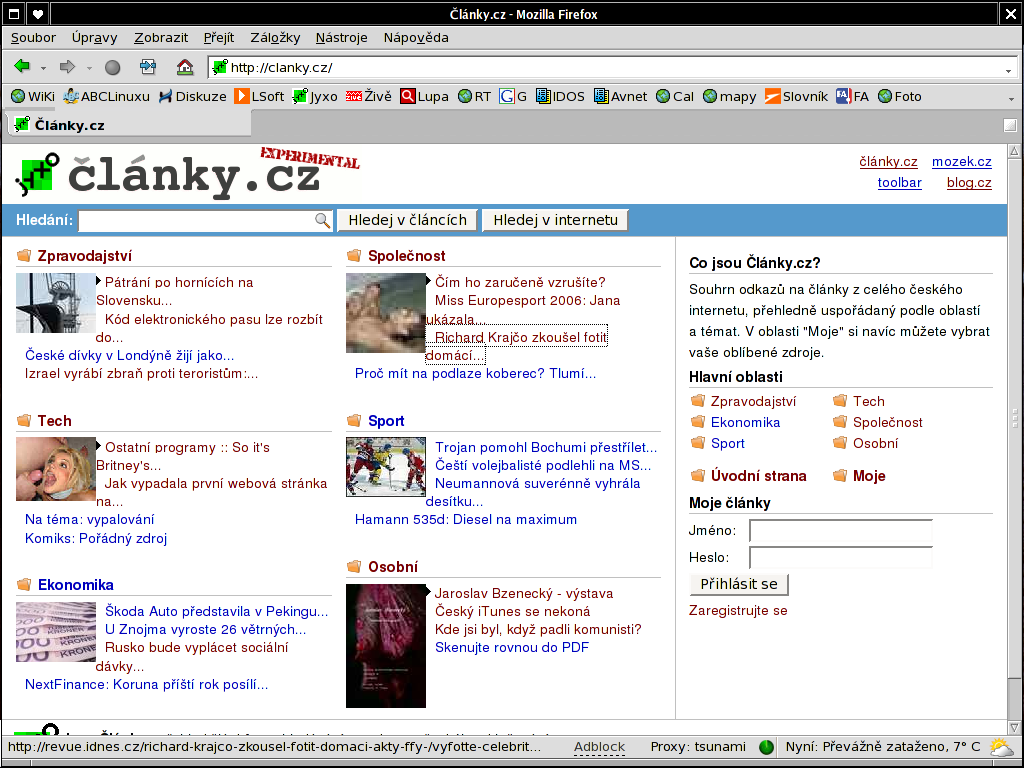This screenshot has width=1024, height=768.
Task: Click the weather icon in status bar
Action: click(x=1000, y=747)
